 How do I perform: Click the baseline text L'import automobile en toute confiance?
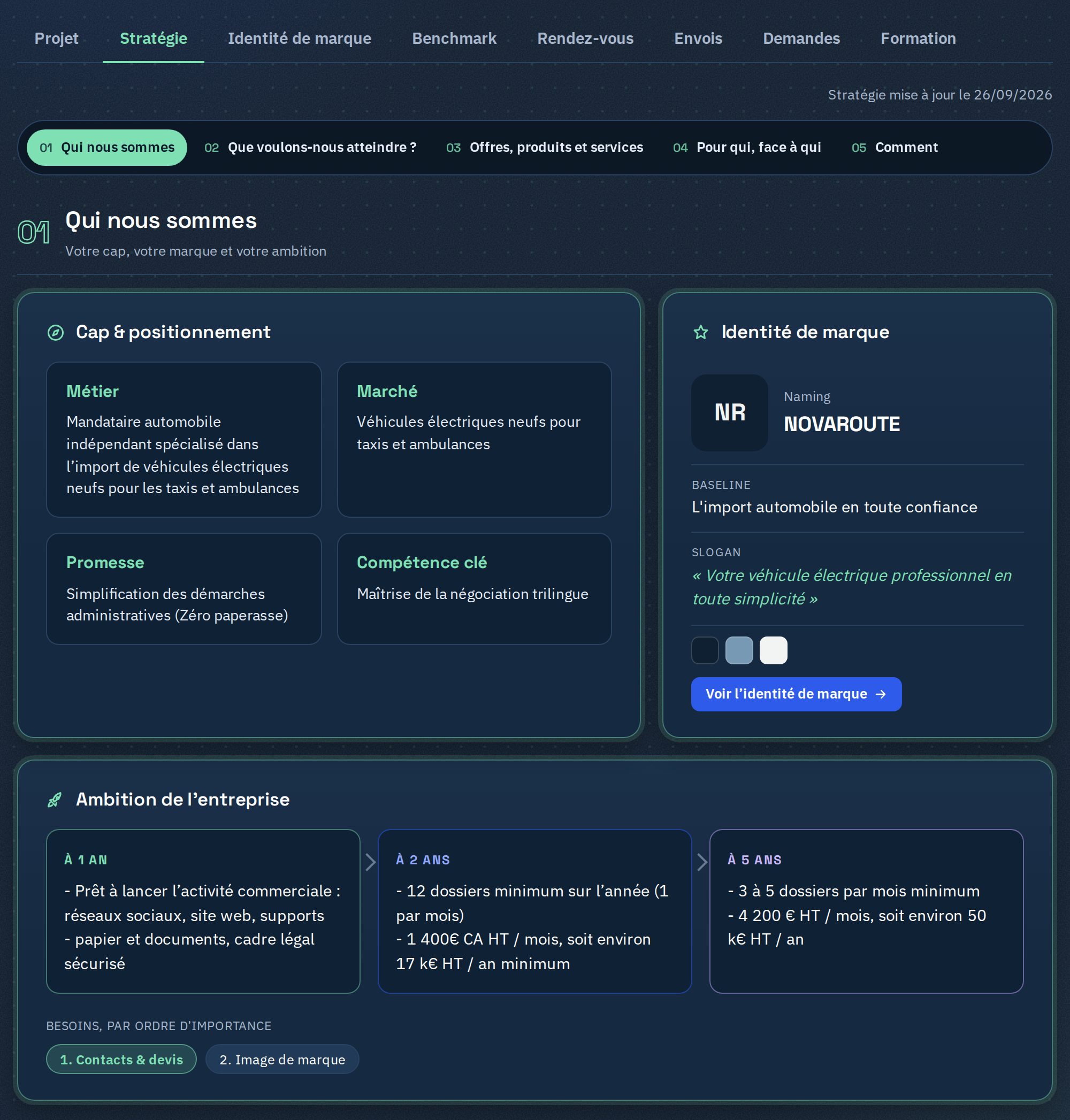click(835, 507)
